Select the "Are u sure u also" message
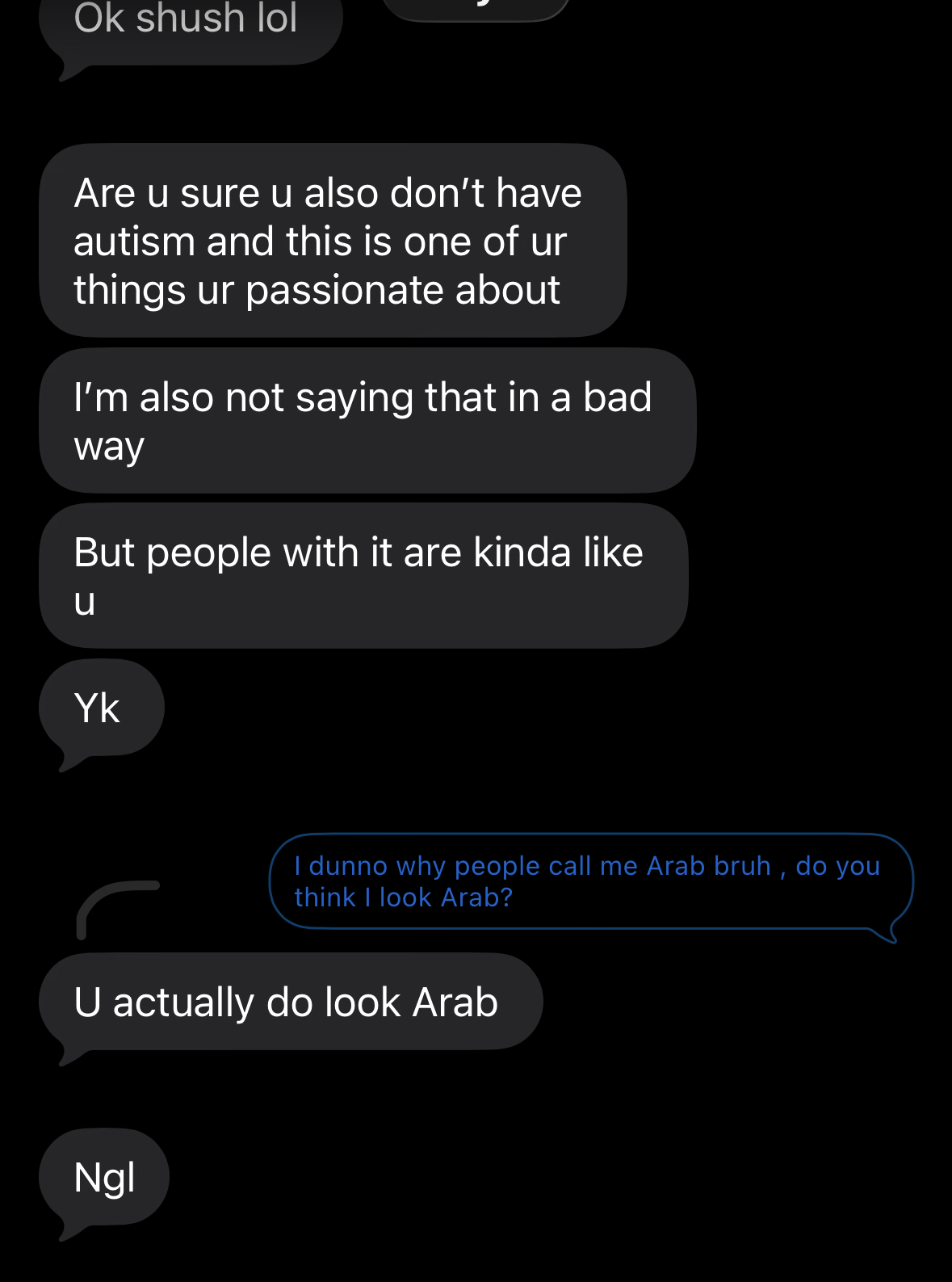Image resolution: width=952 pixels, height=1282 pixels. pos(333,241)
